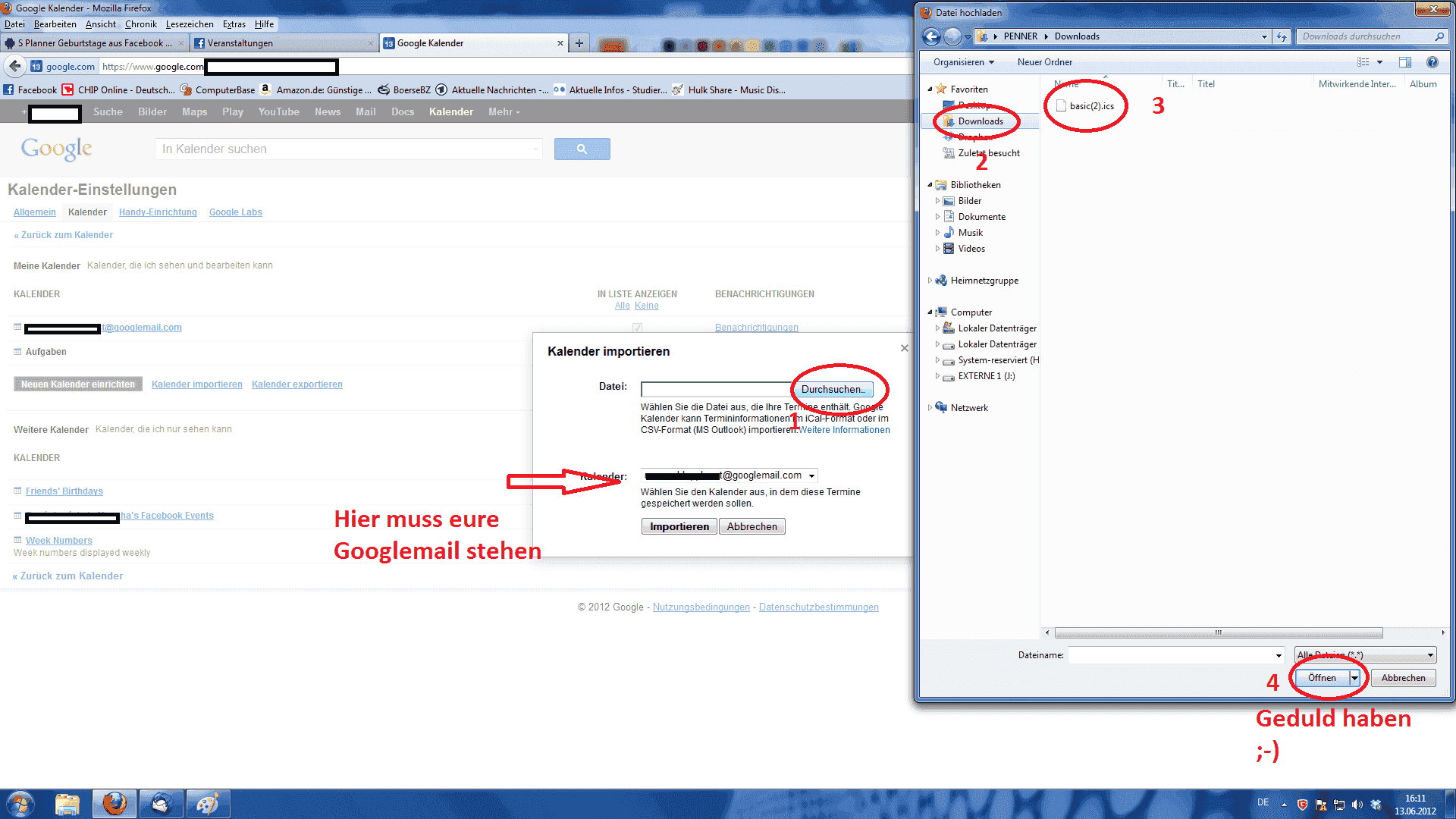
Task: Switch to the Veranstaltungen browser tab
Action: click(x=284, y=43)
